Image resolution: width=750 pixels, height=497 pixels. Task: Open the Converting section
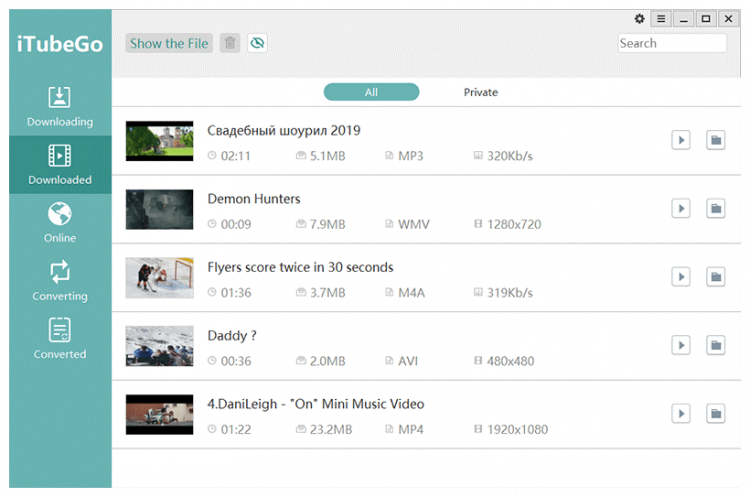tap(60, 281)
